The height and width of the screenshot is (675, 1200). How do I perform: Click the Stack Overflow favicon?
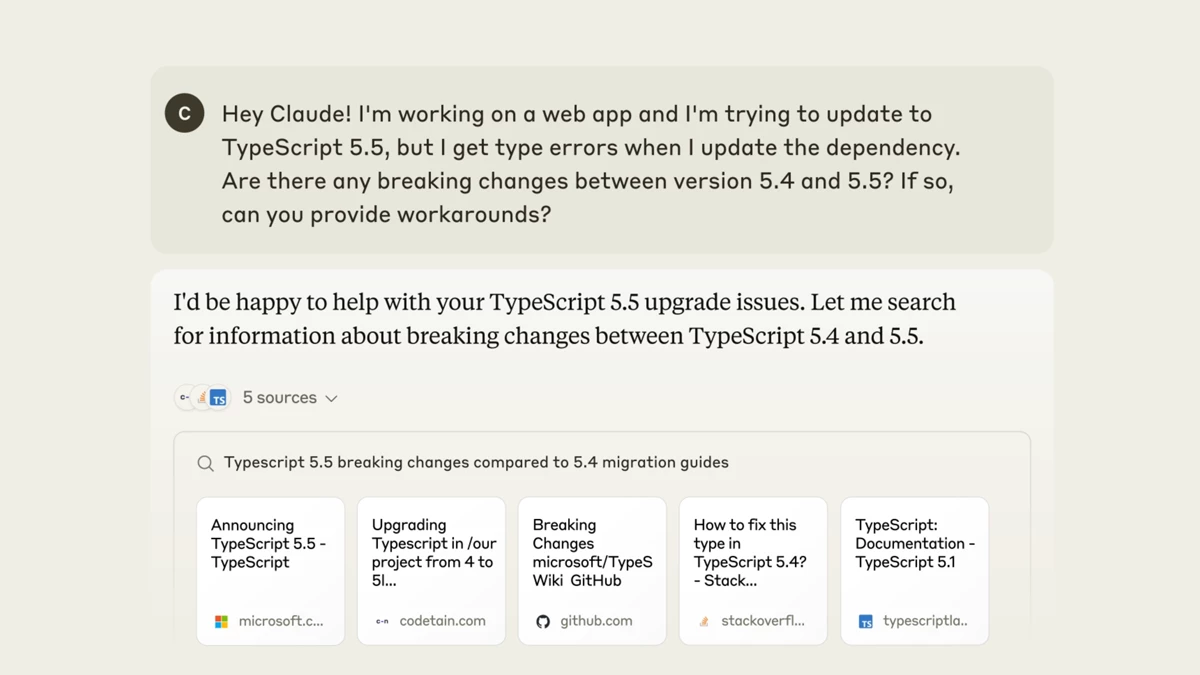point(704,621)
